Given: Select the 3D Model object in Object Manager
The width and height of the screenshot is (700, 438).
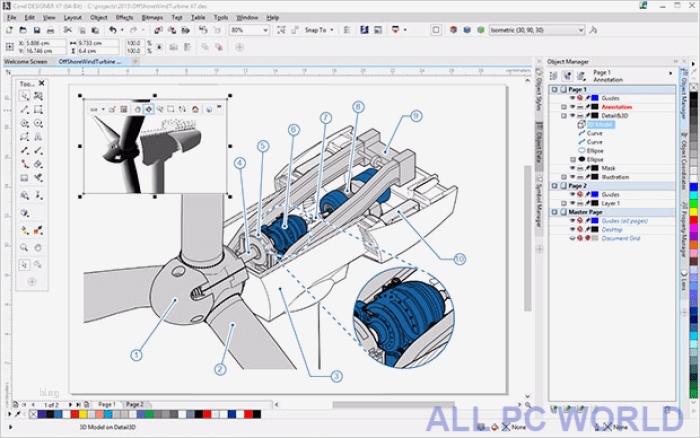Looking at the screenshot, I should [x=600, y=125].
